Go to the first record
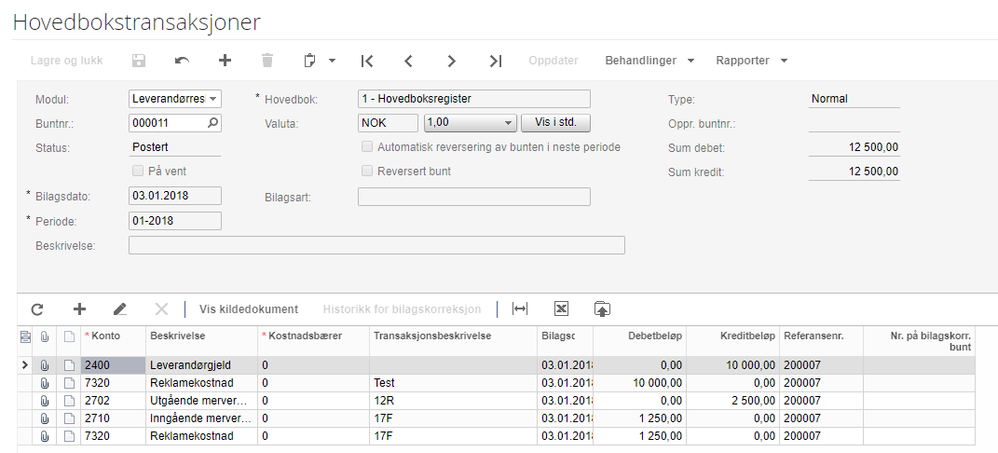 367,61
